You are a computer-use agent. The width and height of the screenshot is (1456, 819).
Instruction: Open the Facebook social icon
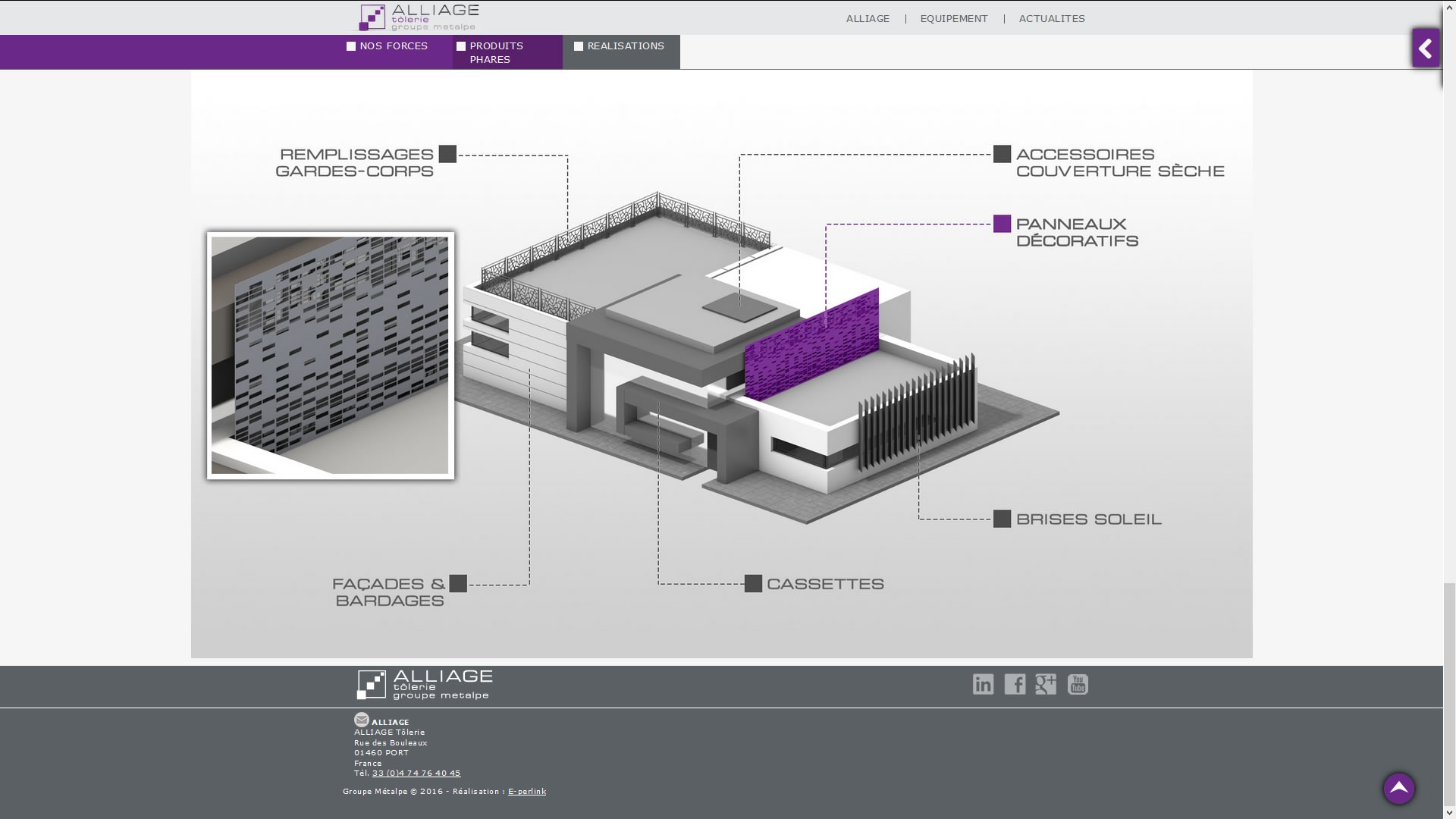pos(1015,684)
